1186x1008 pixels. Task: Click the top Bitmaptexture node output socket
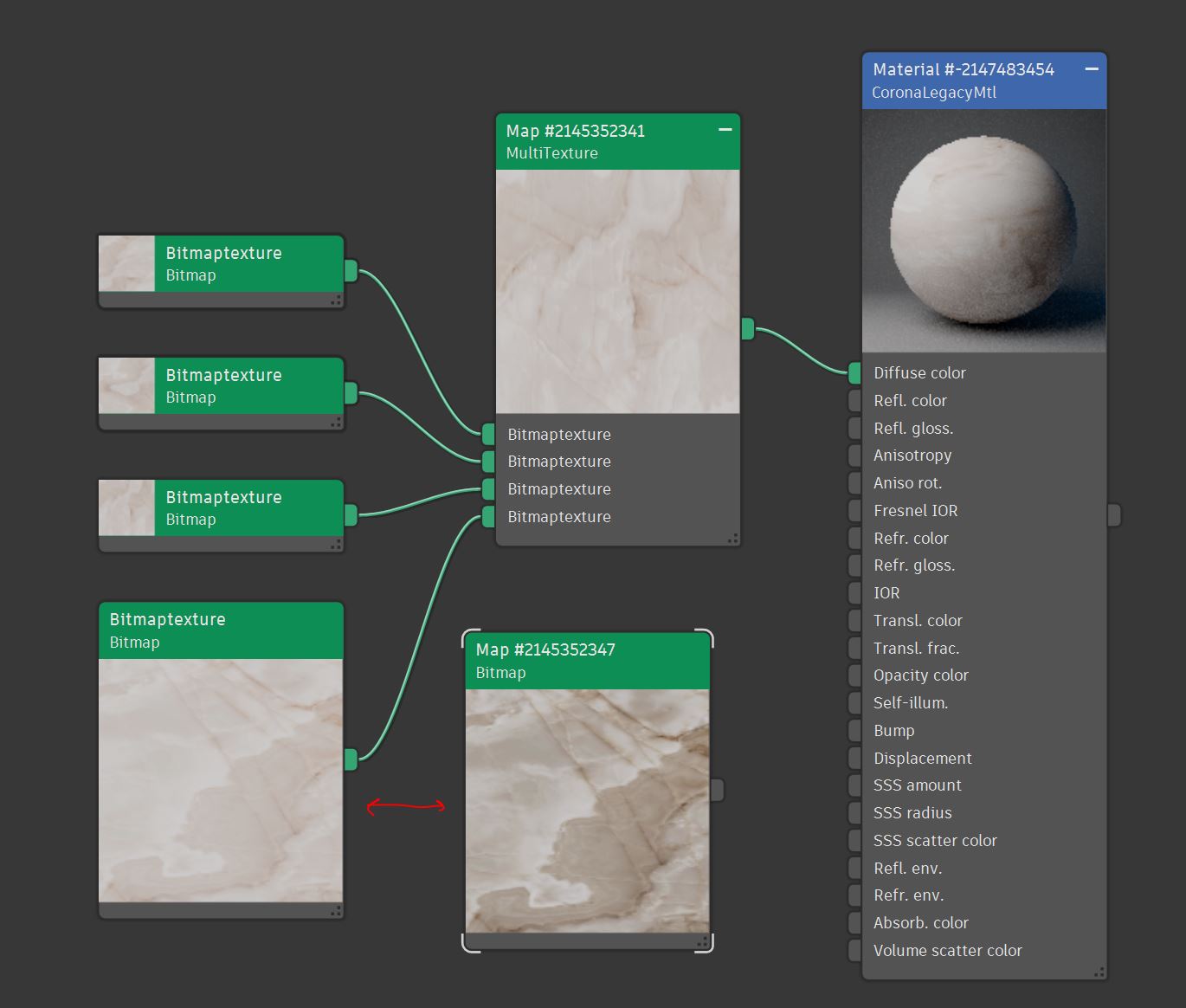pos(351,271)
